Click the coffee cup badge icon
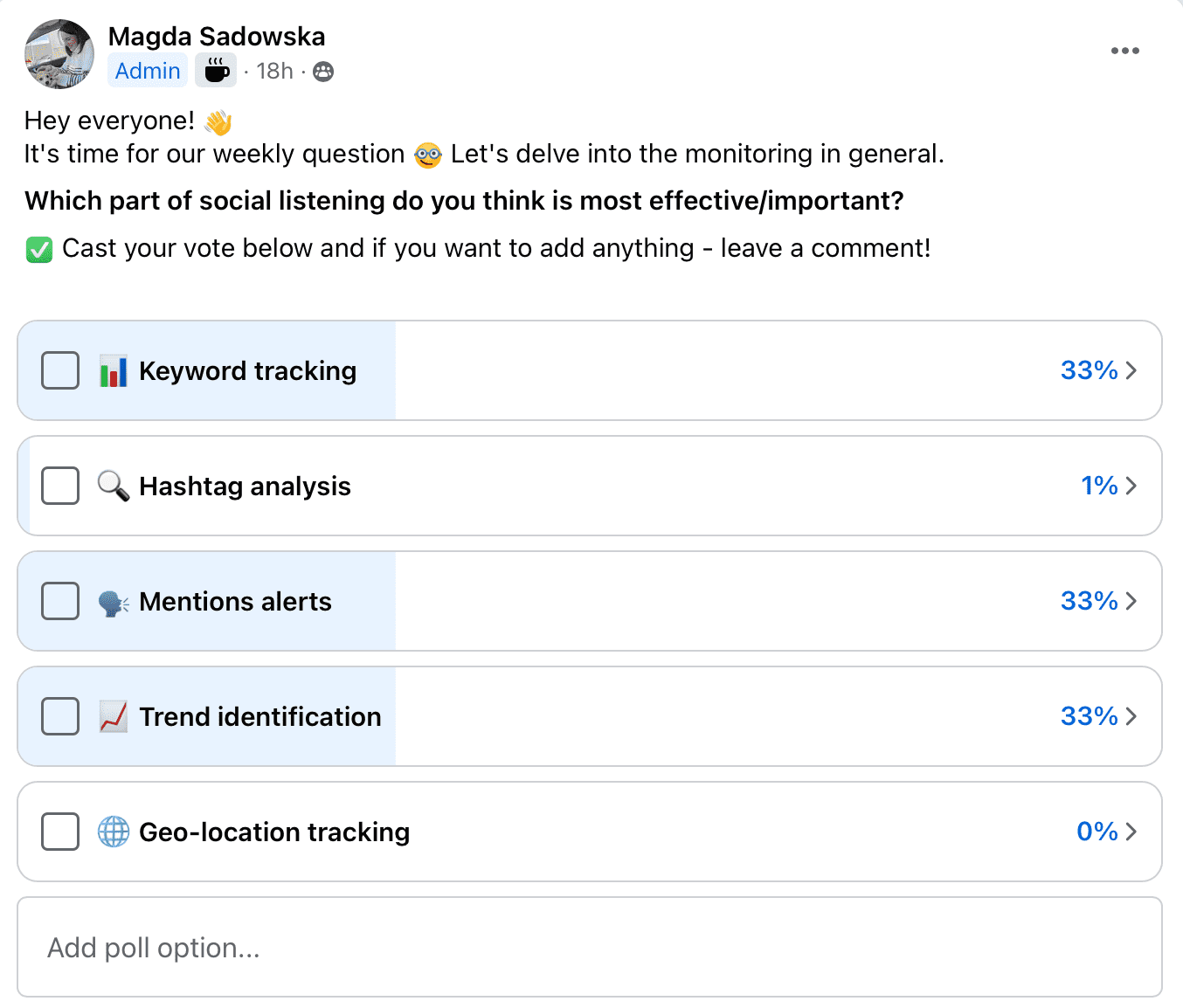The width and height of the screenshot is (1183, 1008). coord(216,71)
